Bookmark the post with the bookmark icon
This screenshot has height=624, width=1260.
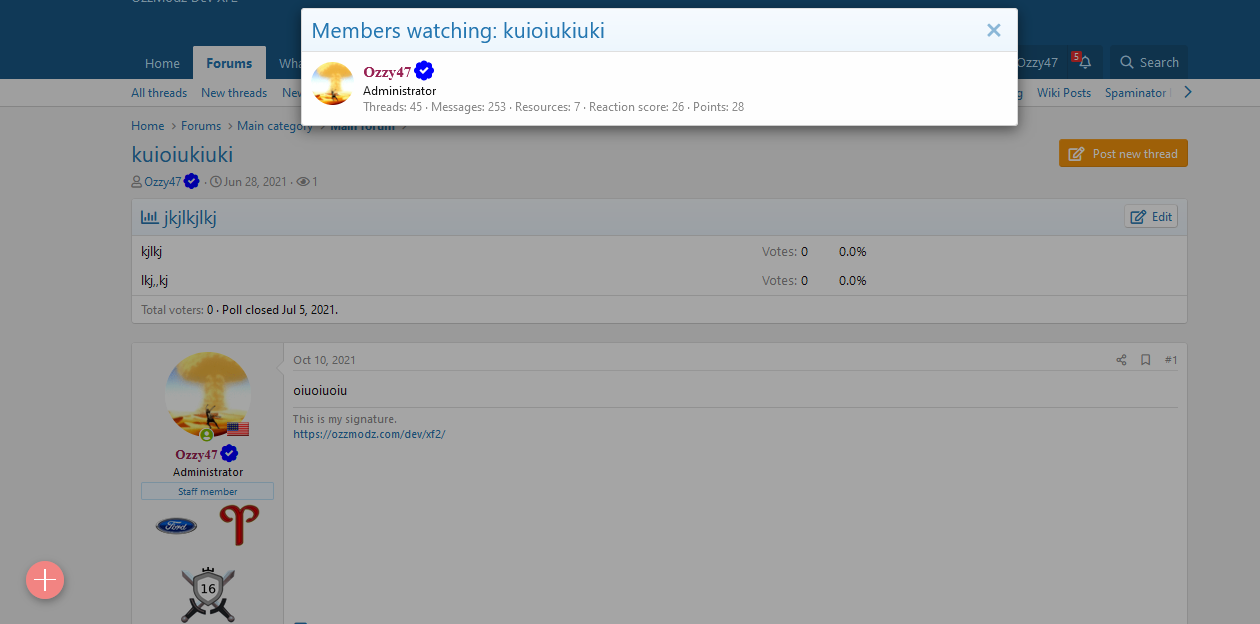tap(1146, 360)
